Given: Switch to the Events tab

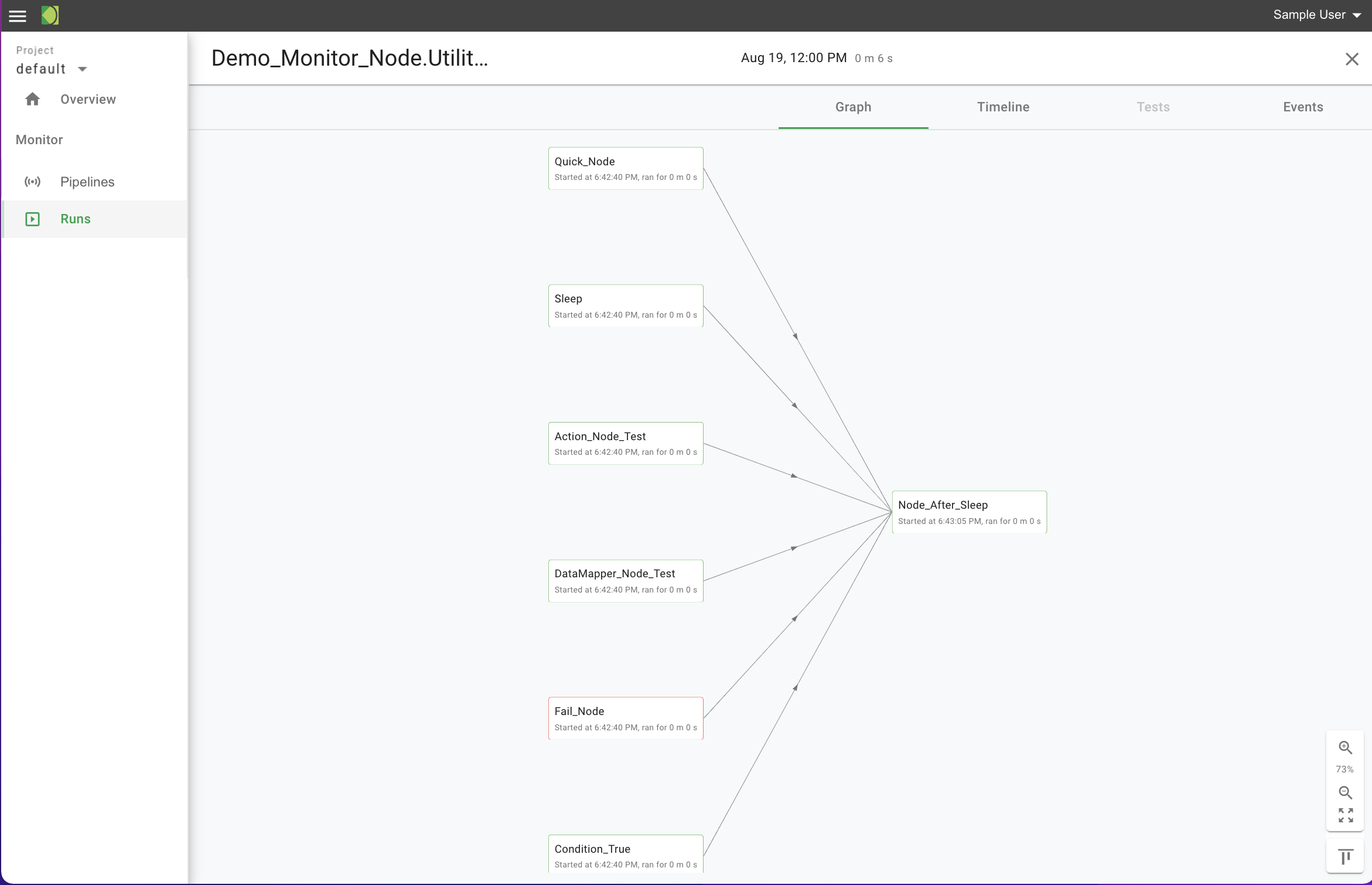Looking at the screenshot, I should point(1303,107).
